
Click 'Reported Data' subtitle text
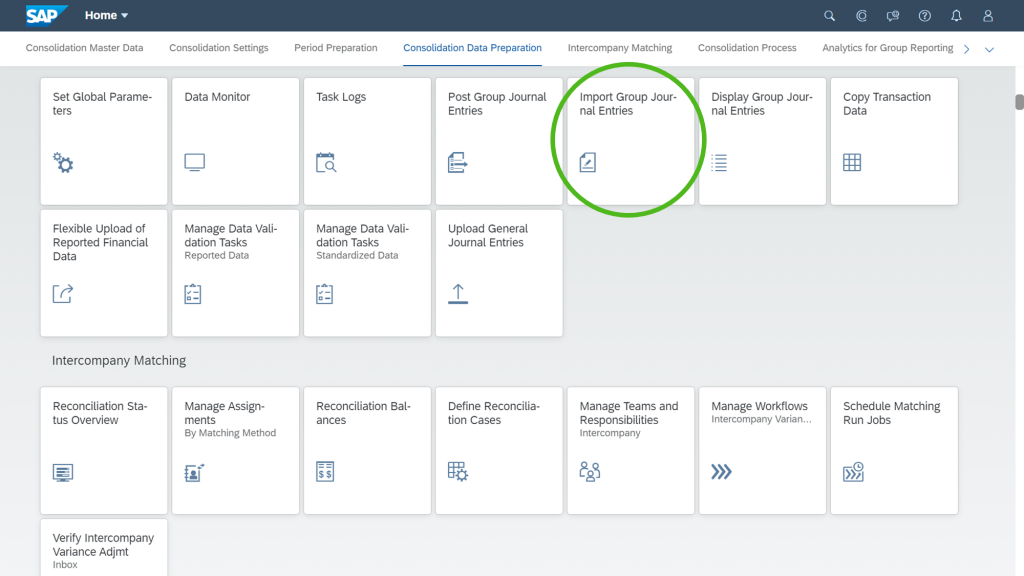tap(216, 255)
